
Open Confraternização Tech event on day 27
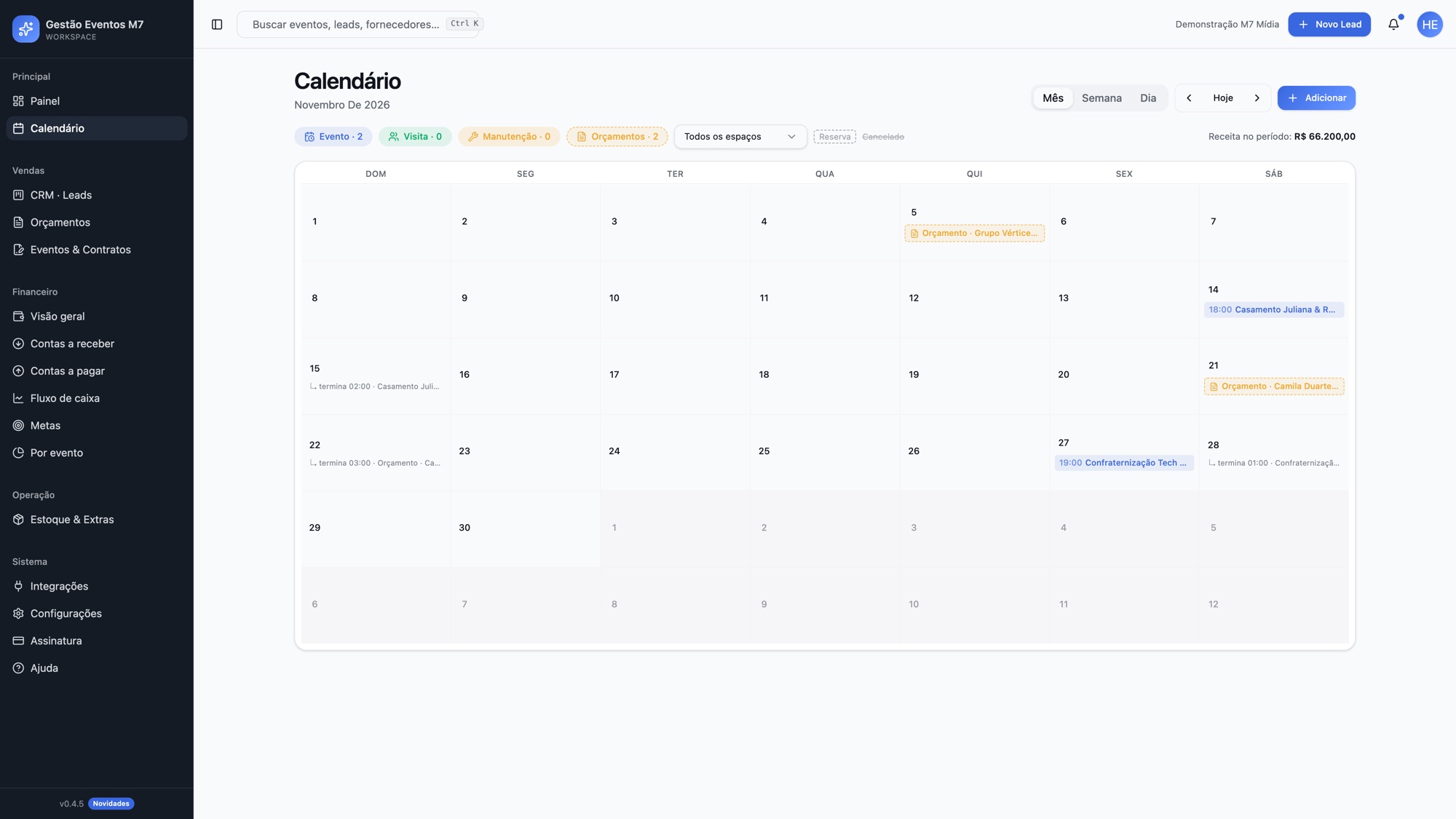pos(1124,463)
